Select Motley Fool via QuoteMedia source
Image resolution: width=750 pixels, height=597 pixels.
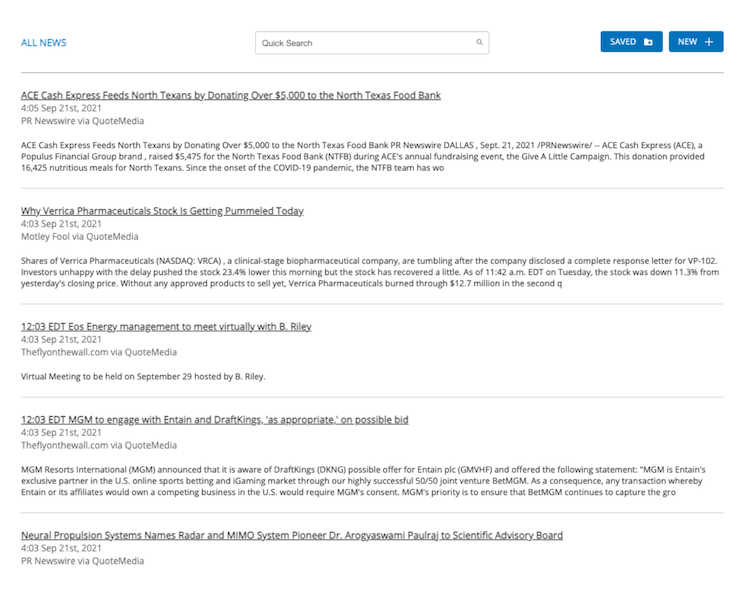pyautogui.click(x=79, y=236)
